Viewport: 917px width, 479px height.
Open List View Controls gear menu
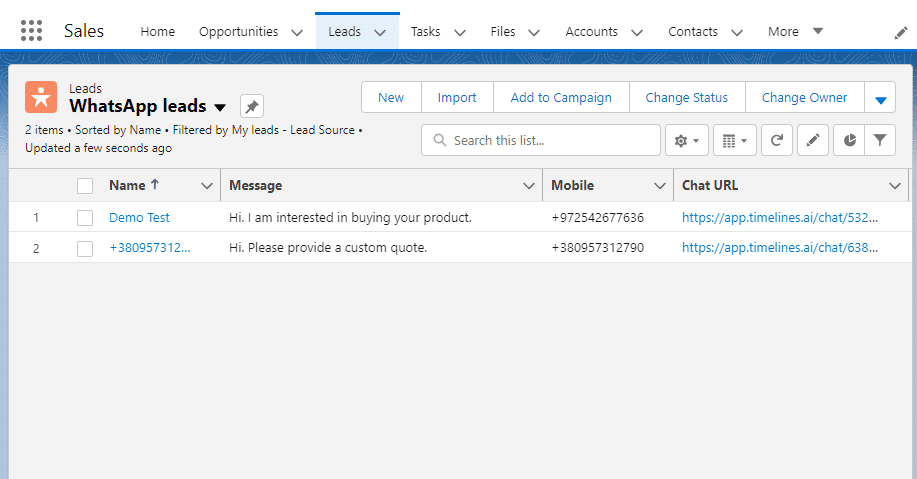687,140
